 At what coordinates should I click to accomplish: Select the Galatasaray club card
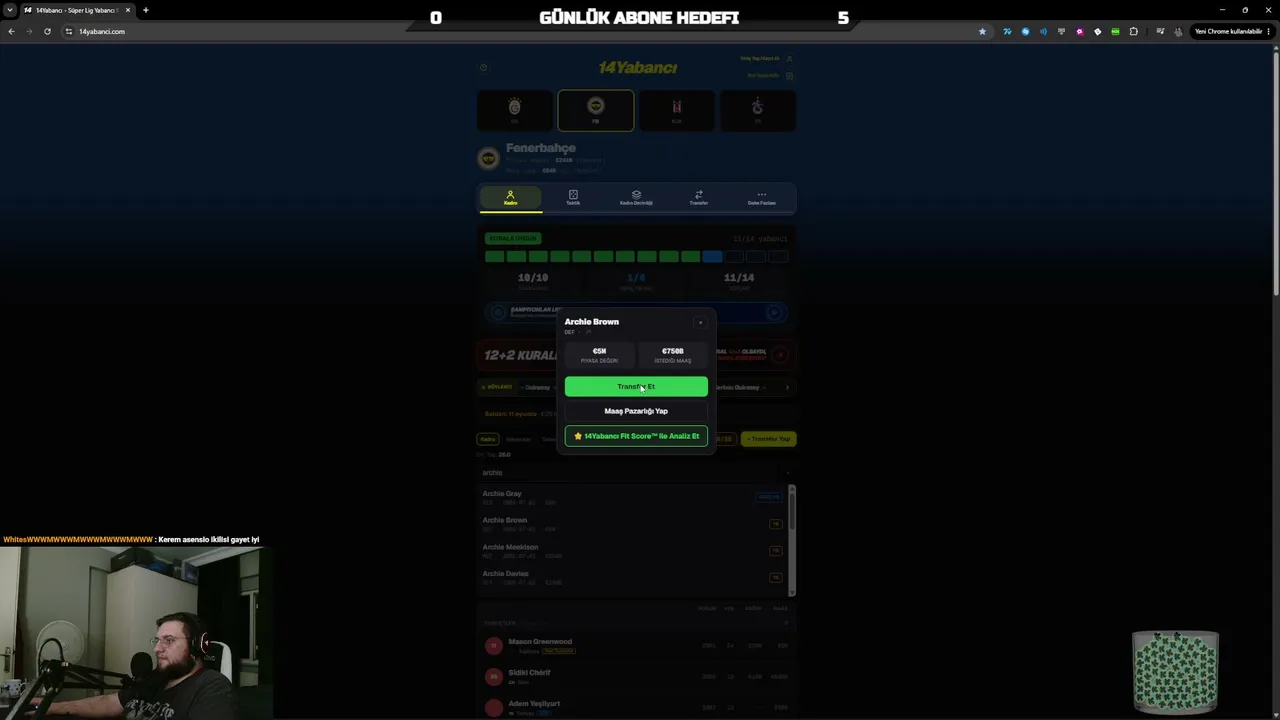click(515, 110)
